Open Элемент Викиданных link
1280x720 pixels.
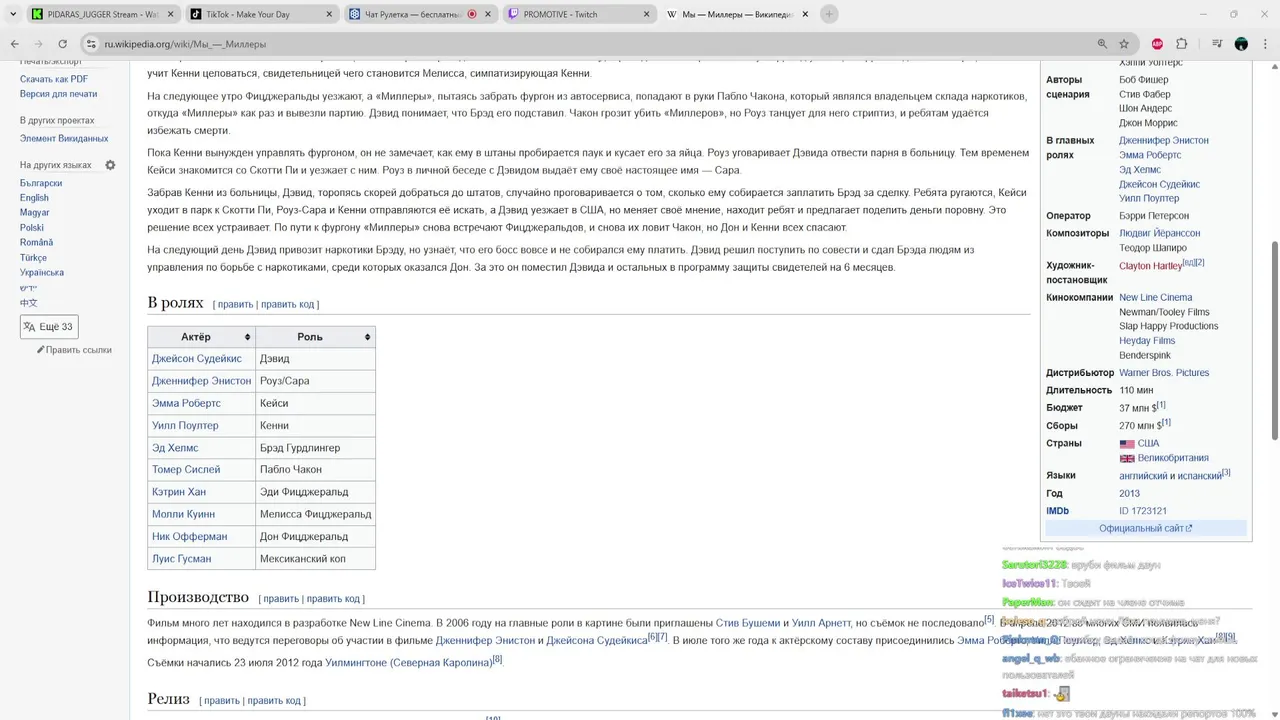click(x=64, y=139)
